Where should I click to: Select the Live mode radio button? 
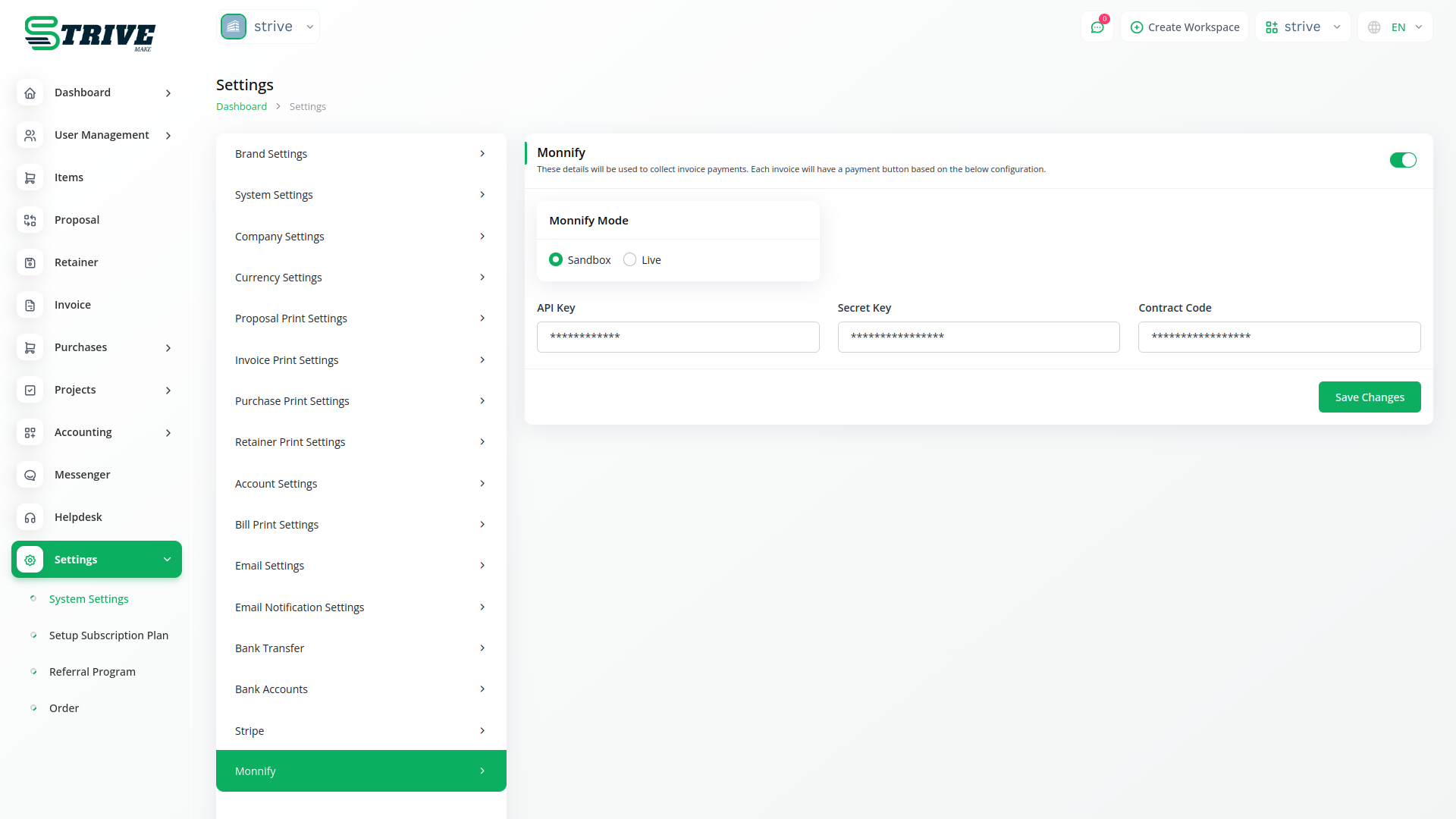[x=629, y=259]
